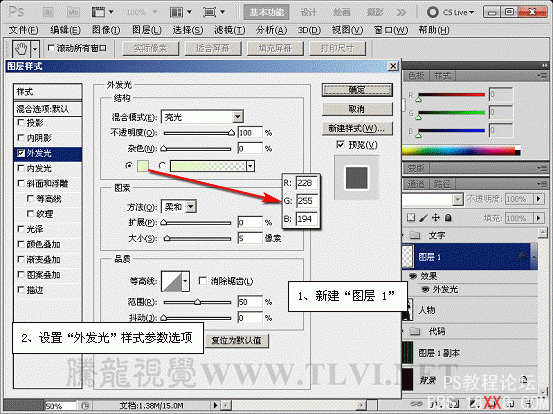Viewport: 553px width, 414px height.
Task: Check 消除锯齿 anti-alias checkbox
Action: (203, 281)
